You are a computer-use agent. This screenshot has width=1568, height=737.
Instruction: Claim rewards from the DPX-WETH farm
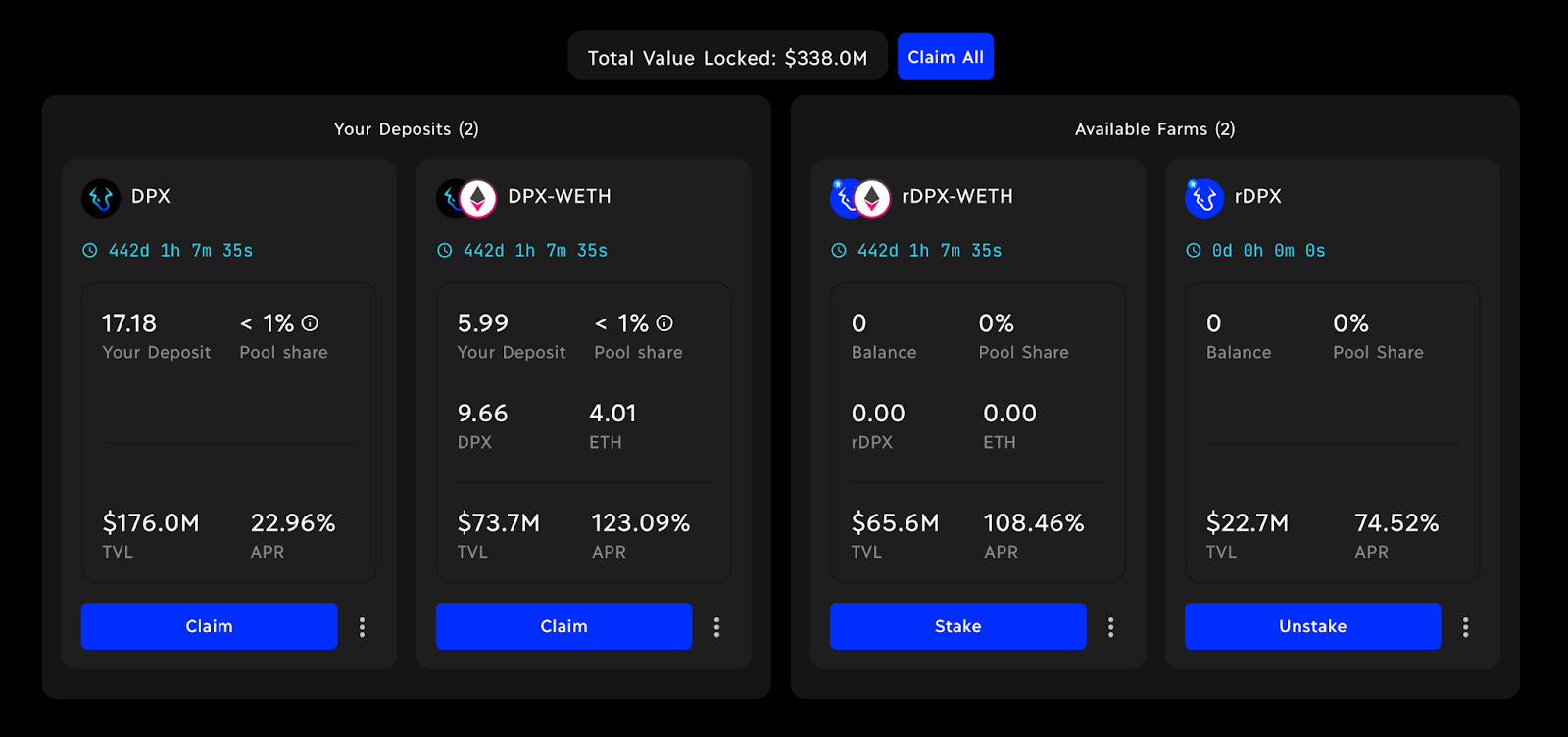click(563, 626)
